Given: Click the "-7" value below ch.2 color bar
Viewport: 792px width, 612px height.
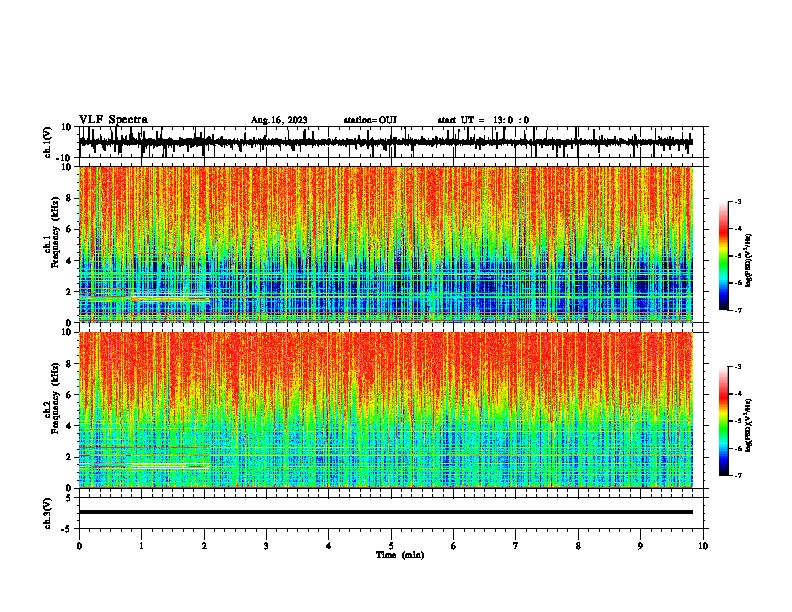Looking at the screenshot, I should coord(737,475).
